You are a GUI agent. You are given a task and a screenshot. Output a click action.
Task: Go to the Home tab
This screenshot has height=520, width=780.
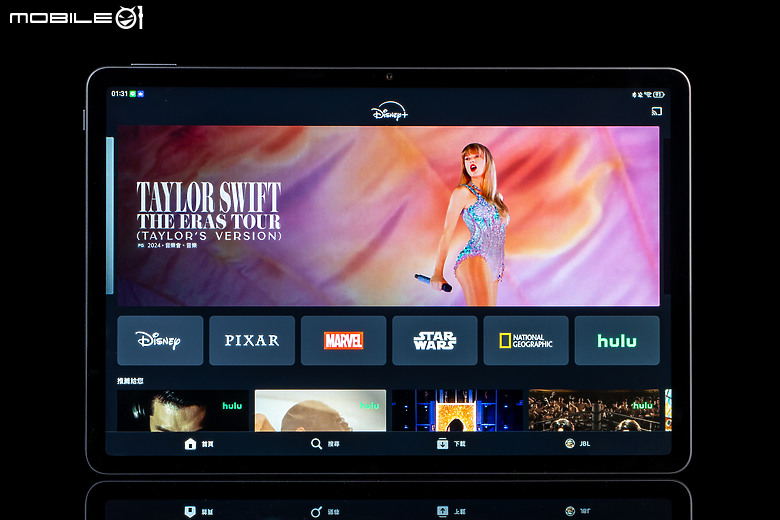[x=199, y=443]
